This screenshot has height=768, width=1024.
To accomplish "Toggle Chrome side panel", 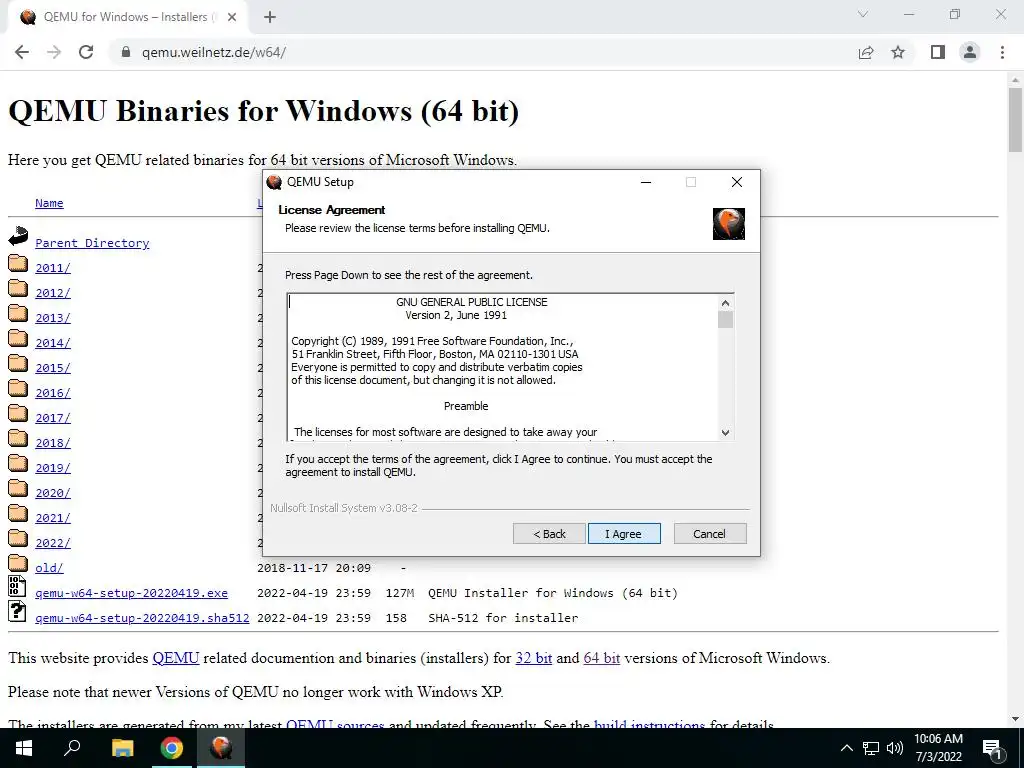I will click(x=938, y=52).
